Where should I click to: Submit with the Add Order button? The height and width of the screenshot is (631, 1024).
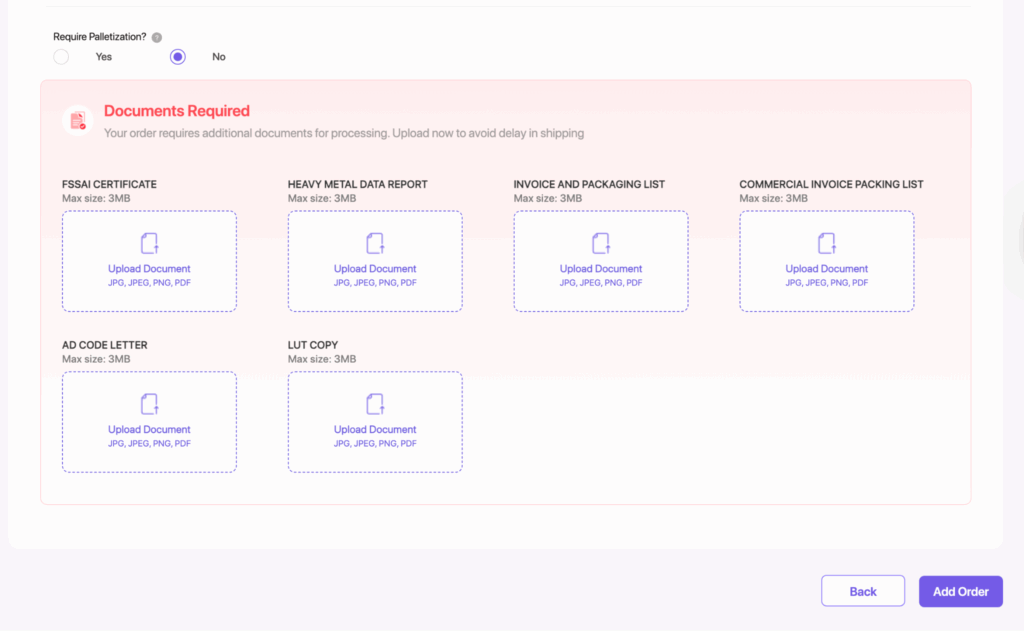(x=960, y=591)
